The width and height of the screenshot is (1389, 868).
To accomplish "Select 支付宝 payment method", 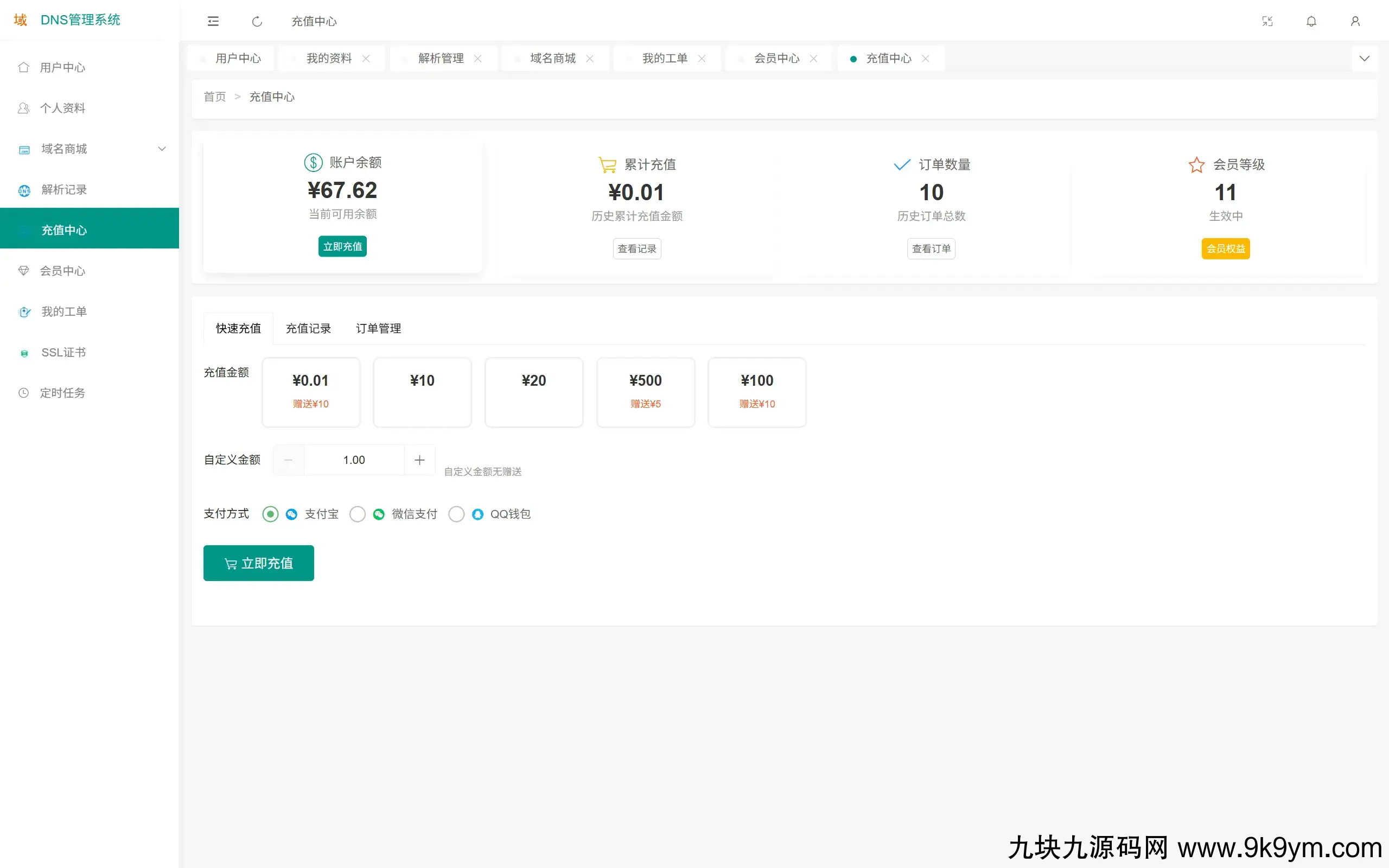I will tap(270, 514).
